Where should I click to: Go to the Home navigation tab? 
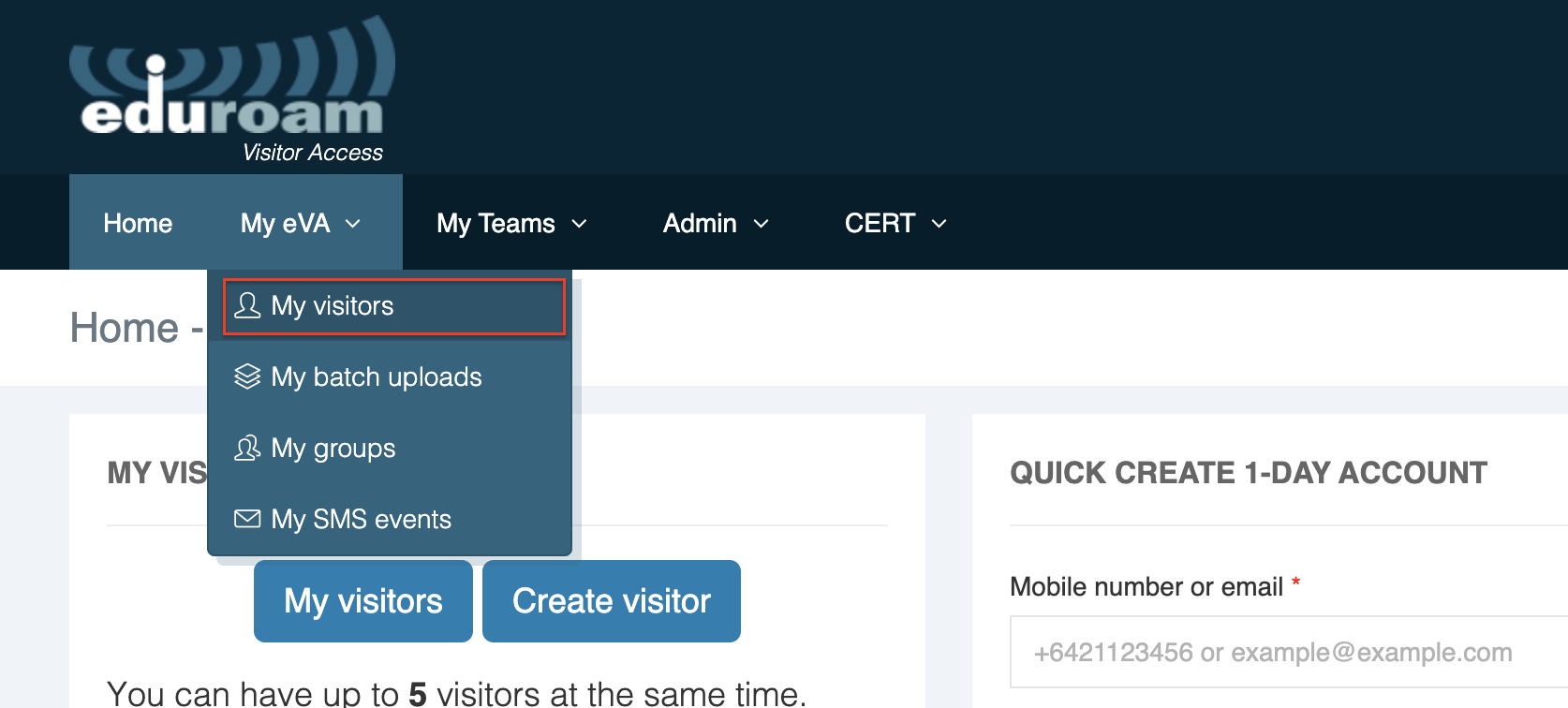[138, 223]
